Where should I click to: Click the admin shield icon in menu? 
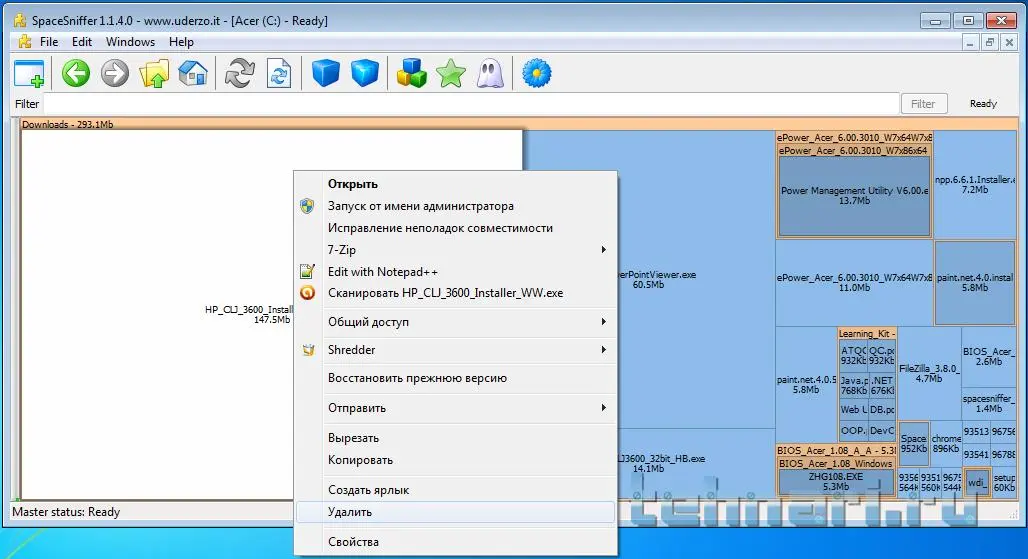(x=307, y=206)
